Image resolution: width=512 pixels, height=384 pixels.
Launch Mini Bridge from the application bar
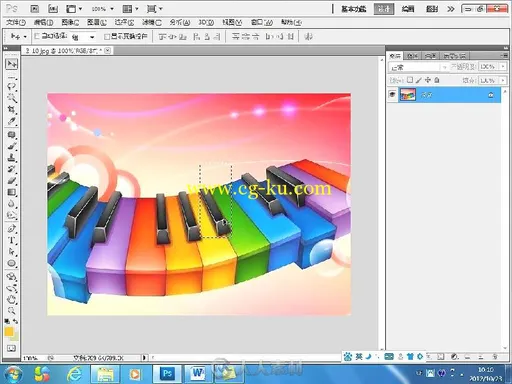(x=53, y=9)
